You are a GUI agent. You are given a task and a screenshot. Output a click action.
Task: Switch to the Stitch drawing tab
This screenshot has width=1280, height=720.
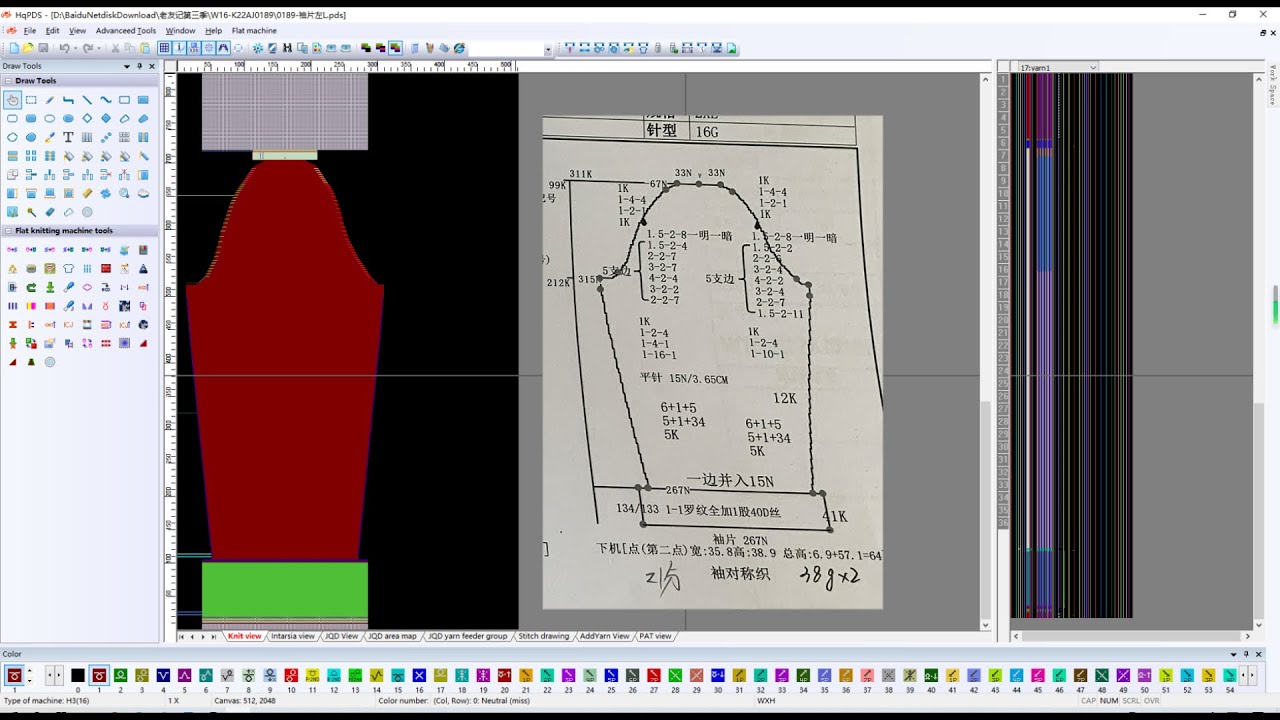544,636
